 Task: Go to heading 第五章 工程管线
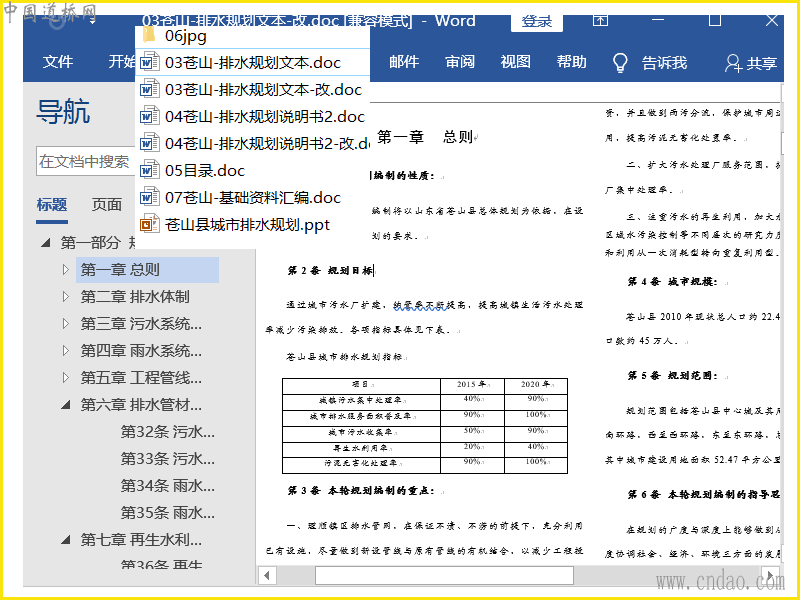(141, 378)
